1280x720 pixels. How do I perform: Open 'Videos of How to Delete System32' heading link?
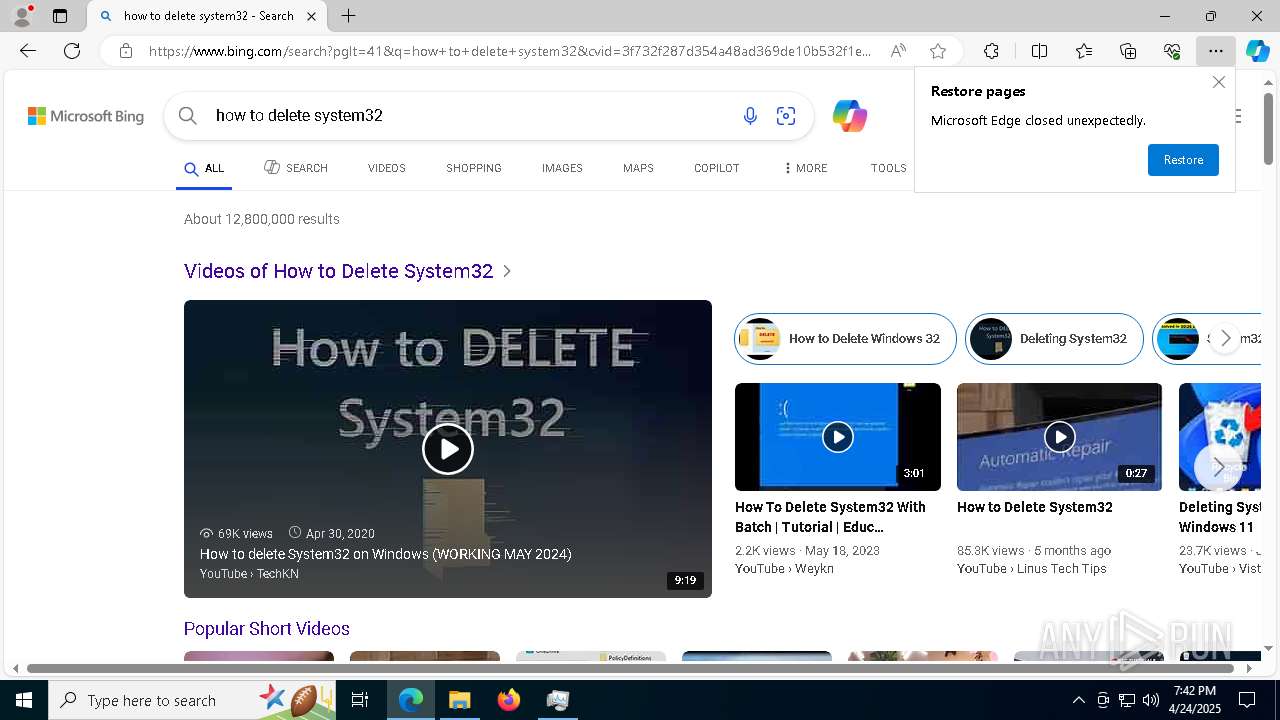(x=338, y=271)
